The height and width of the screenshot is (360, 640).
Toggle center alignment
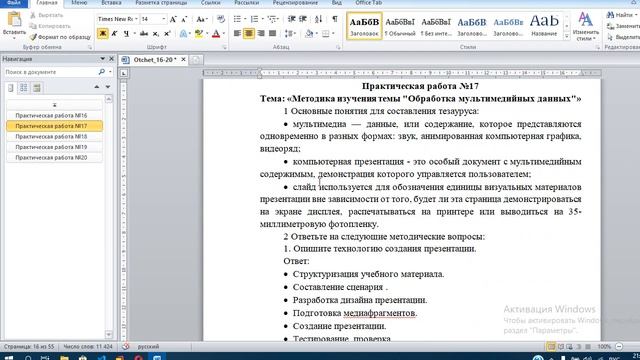[249, 33]
